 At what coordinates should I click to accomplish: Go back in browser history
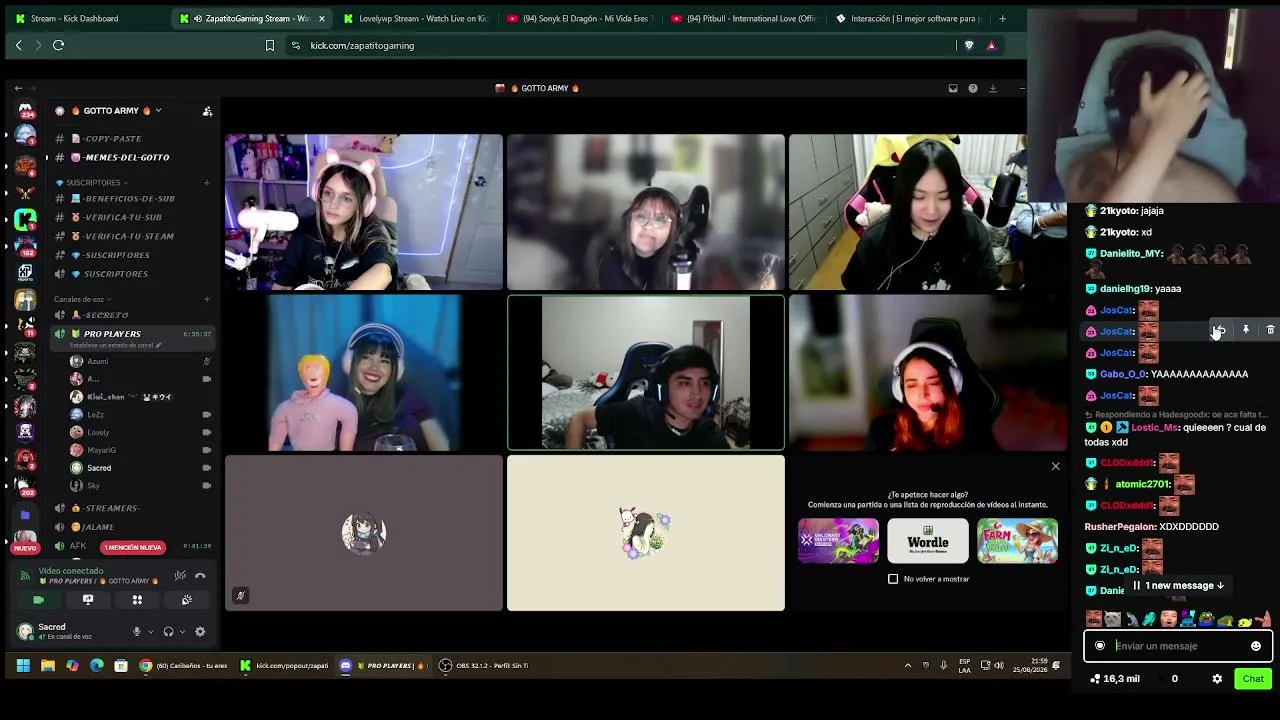[18, 45]
